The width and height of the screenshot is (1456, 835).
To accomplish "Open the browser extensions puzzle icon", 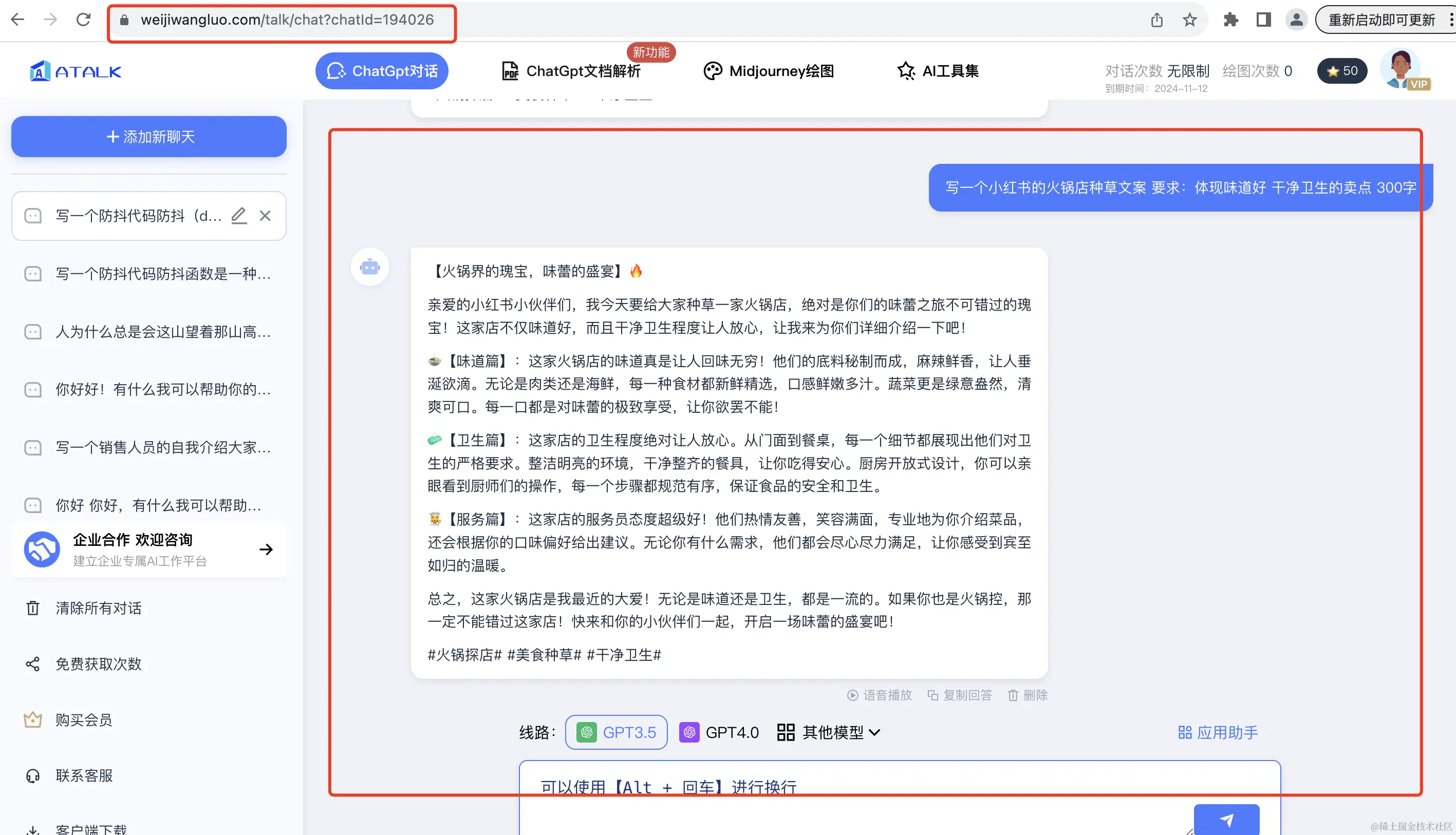I will pyautogui.click(x=1230, y=20).
